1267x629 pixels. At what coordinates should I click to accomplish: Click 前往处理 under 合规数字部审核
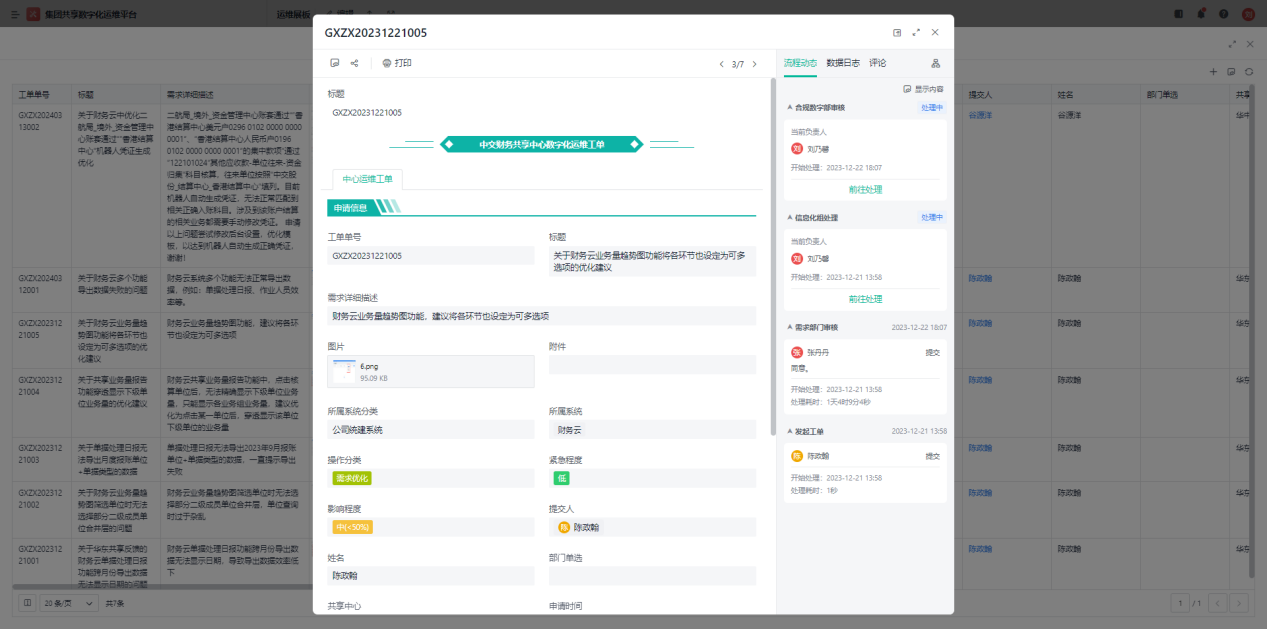[x=865, y=189]
